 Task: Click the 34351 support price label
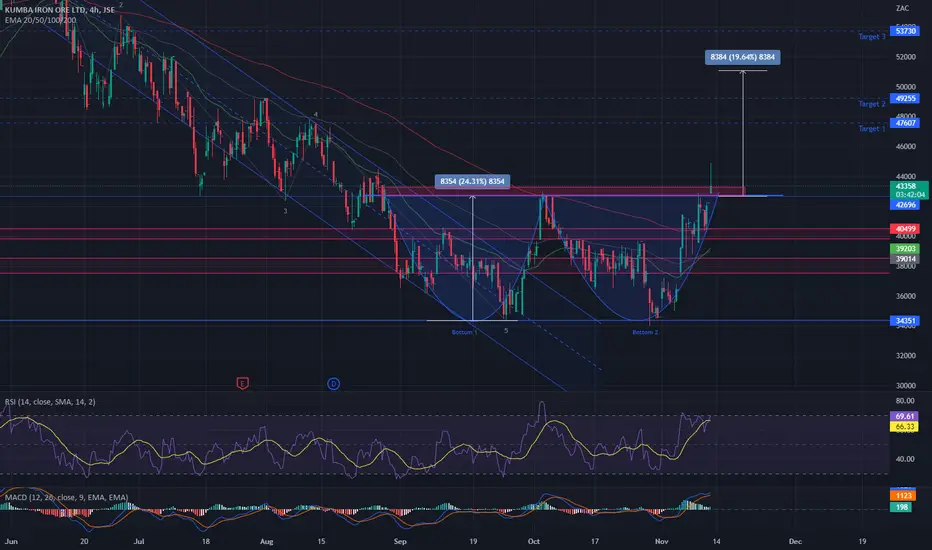tap(905, 321)
